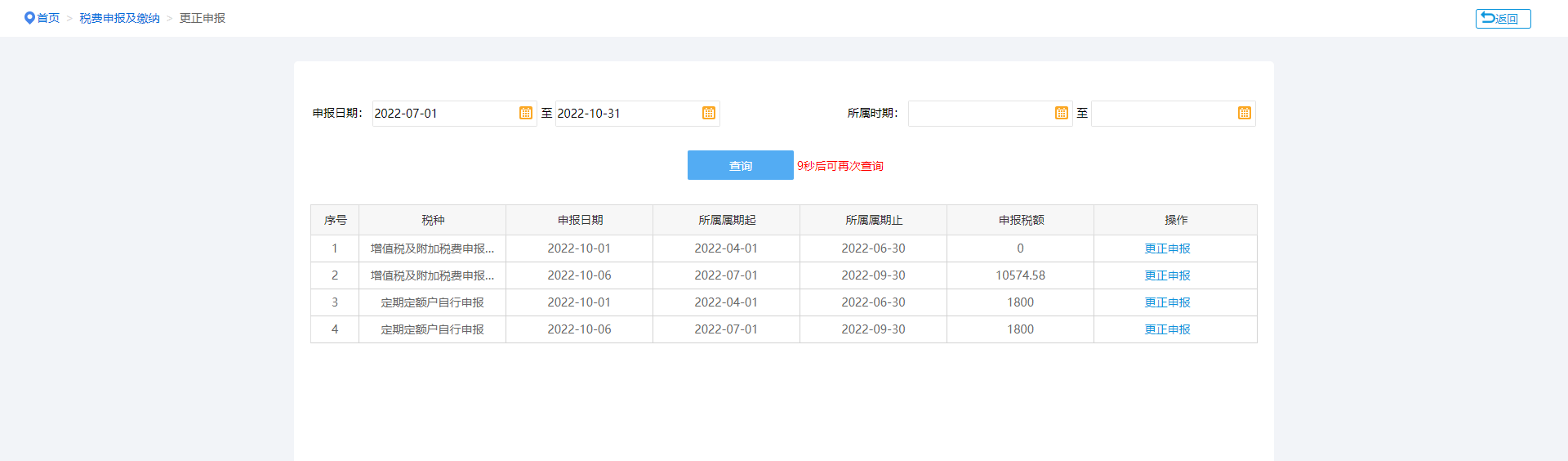Click the 申报税额 column header

point(1021,220)
